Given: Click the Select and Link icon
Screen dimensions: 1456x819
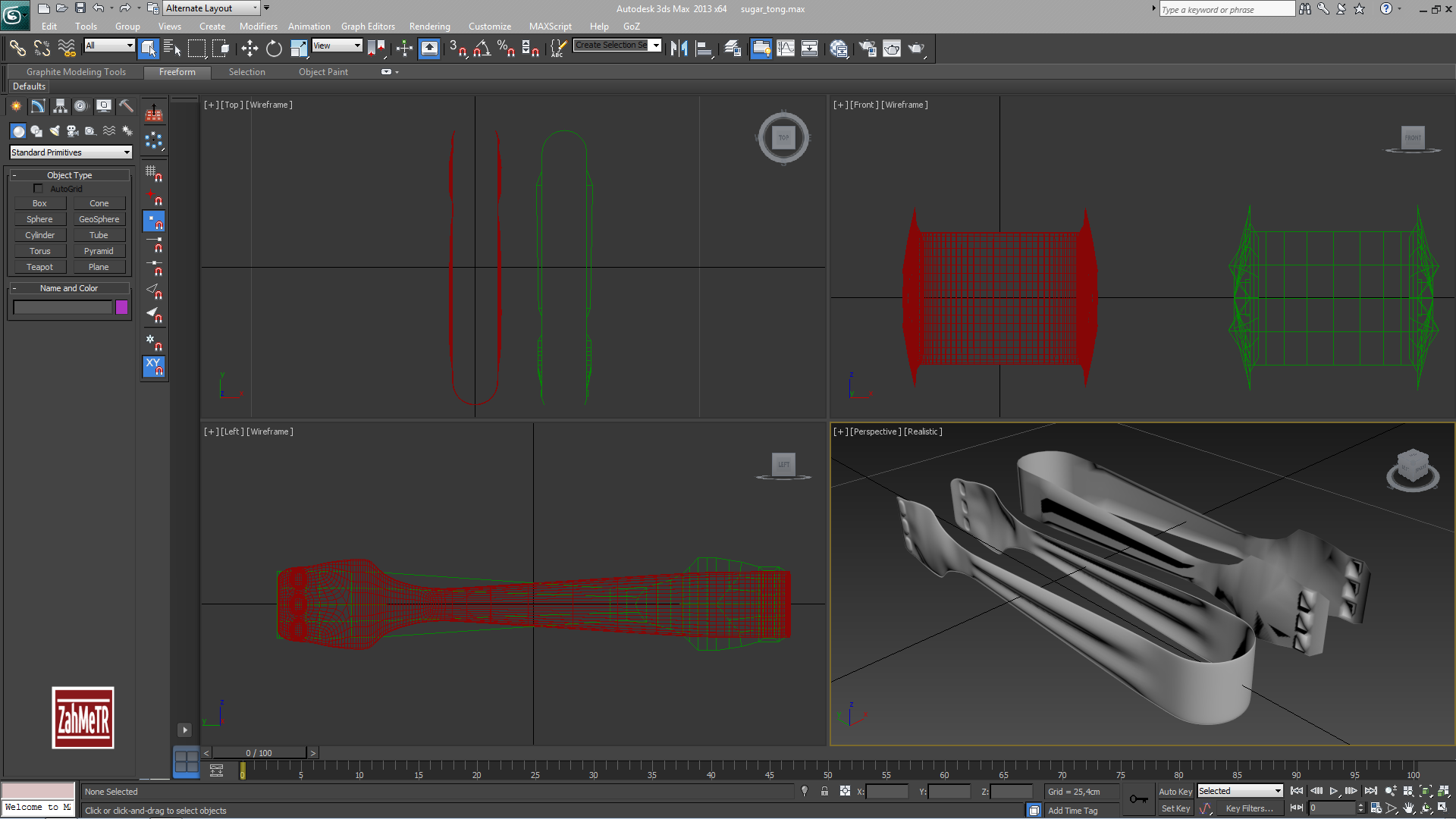Looking at the screenshot, I should point(17,49).
